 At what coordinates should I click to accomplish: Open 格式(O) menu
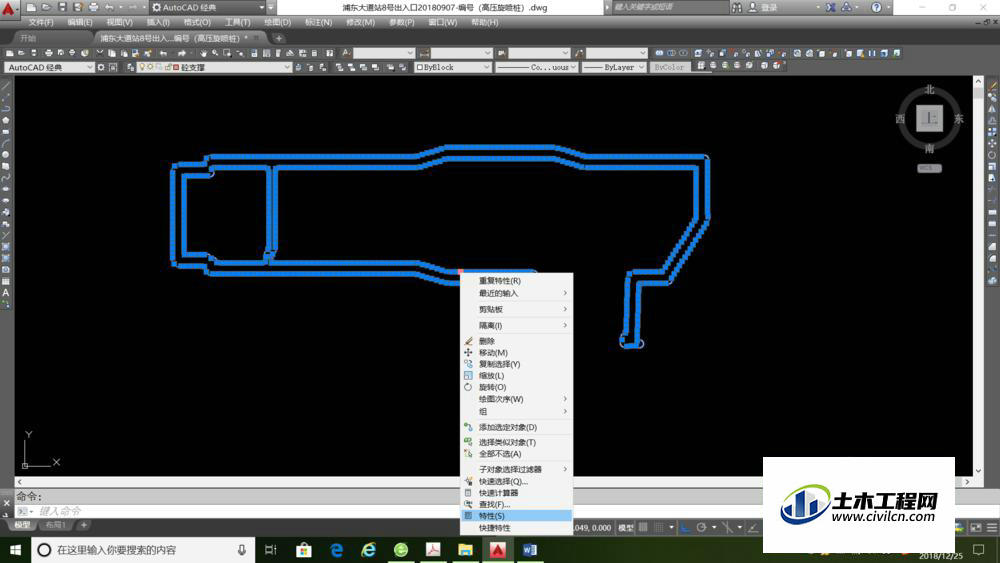pos(197,22)
